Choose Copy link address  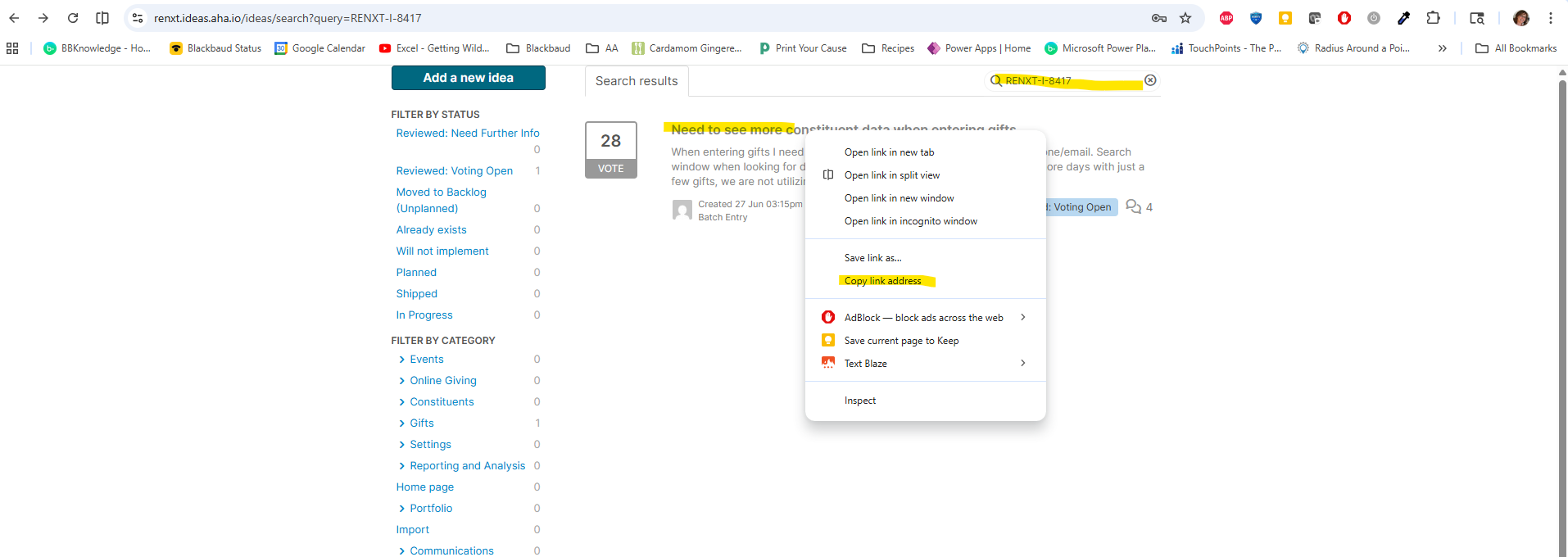click(x=926, y=281)
